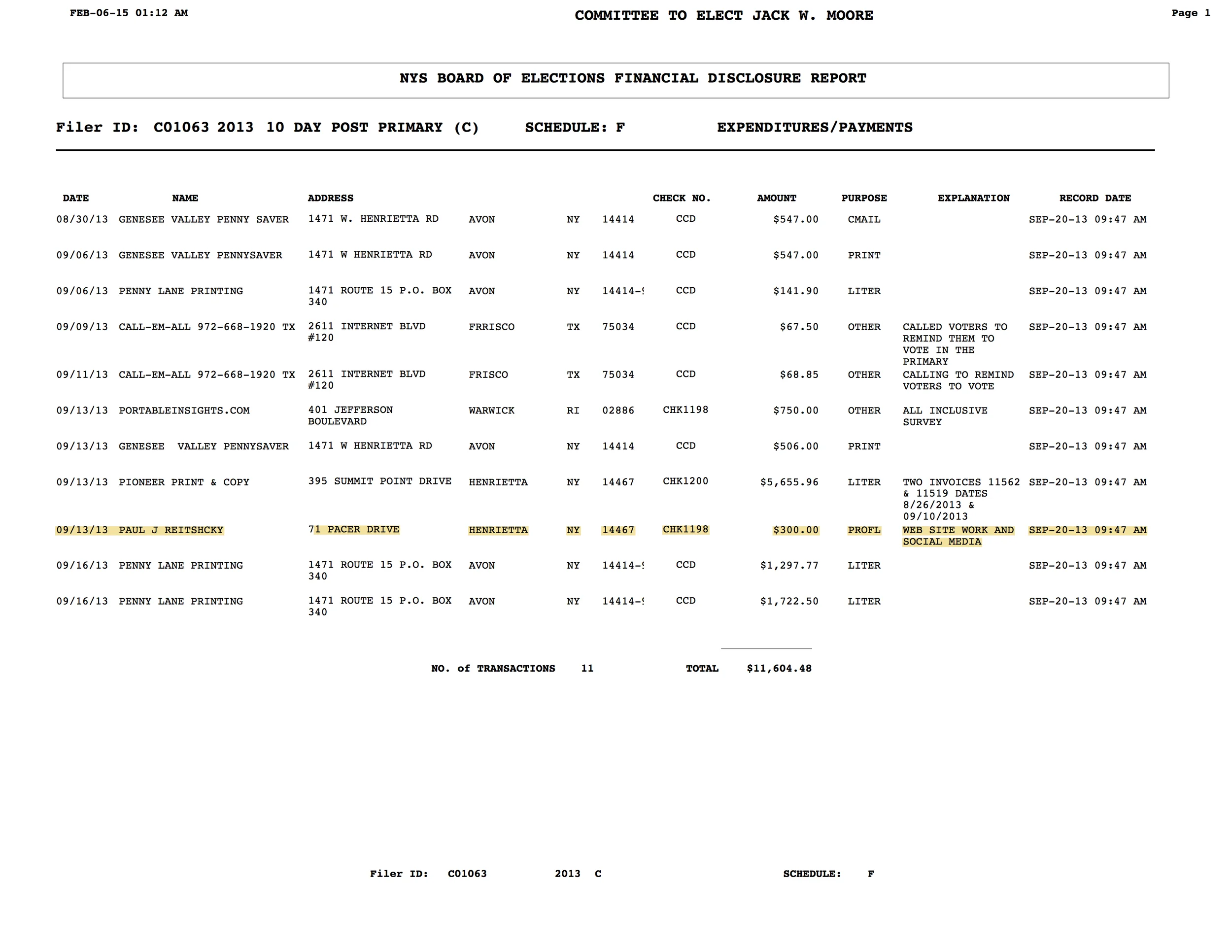
Task: Click the 'EXPLANATION' column header
Action: [974, 198]
